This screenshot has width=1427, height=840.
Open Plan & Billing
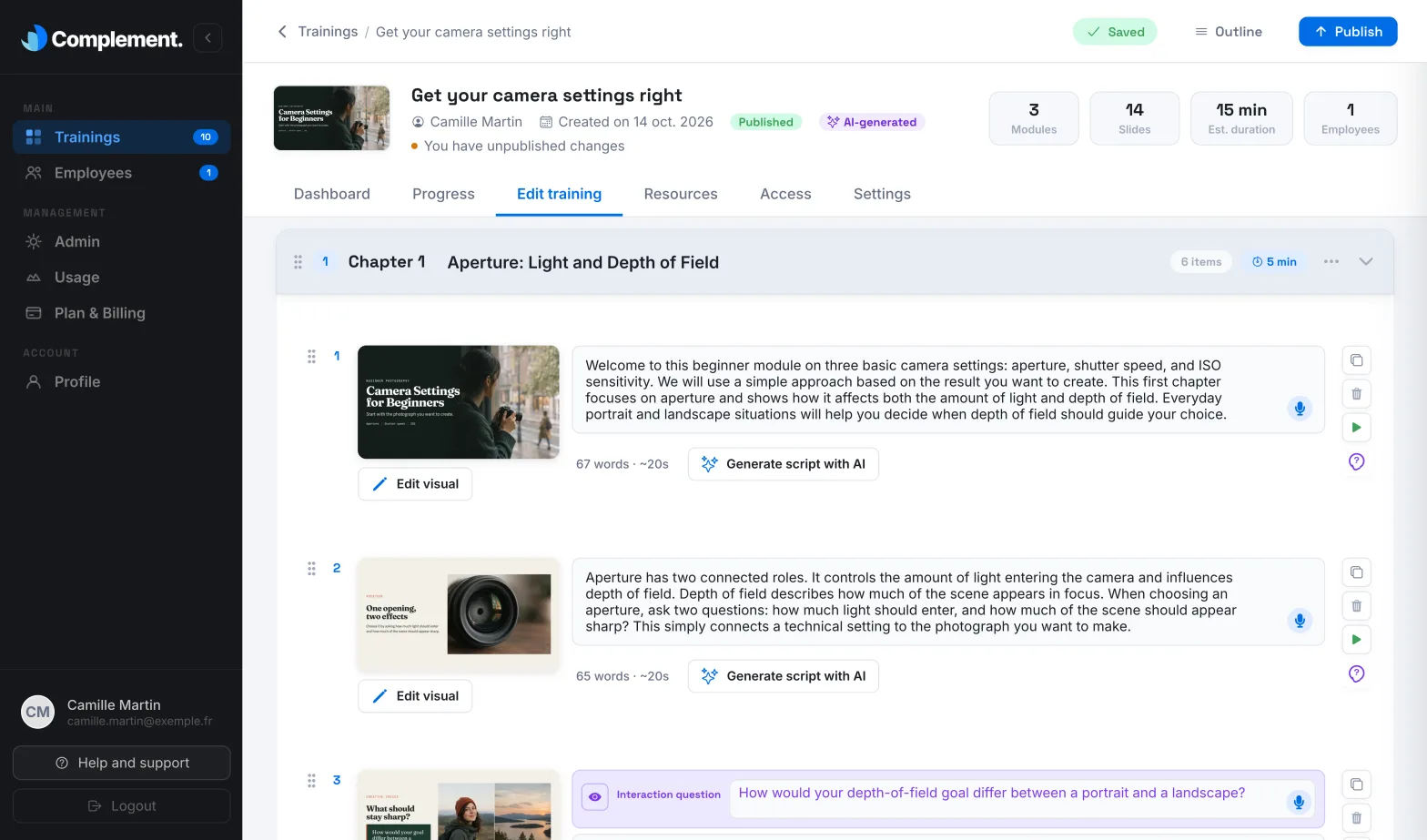(122, 313)
